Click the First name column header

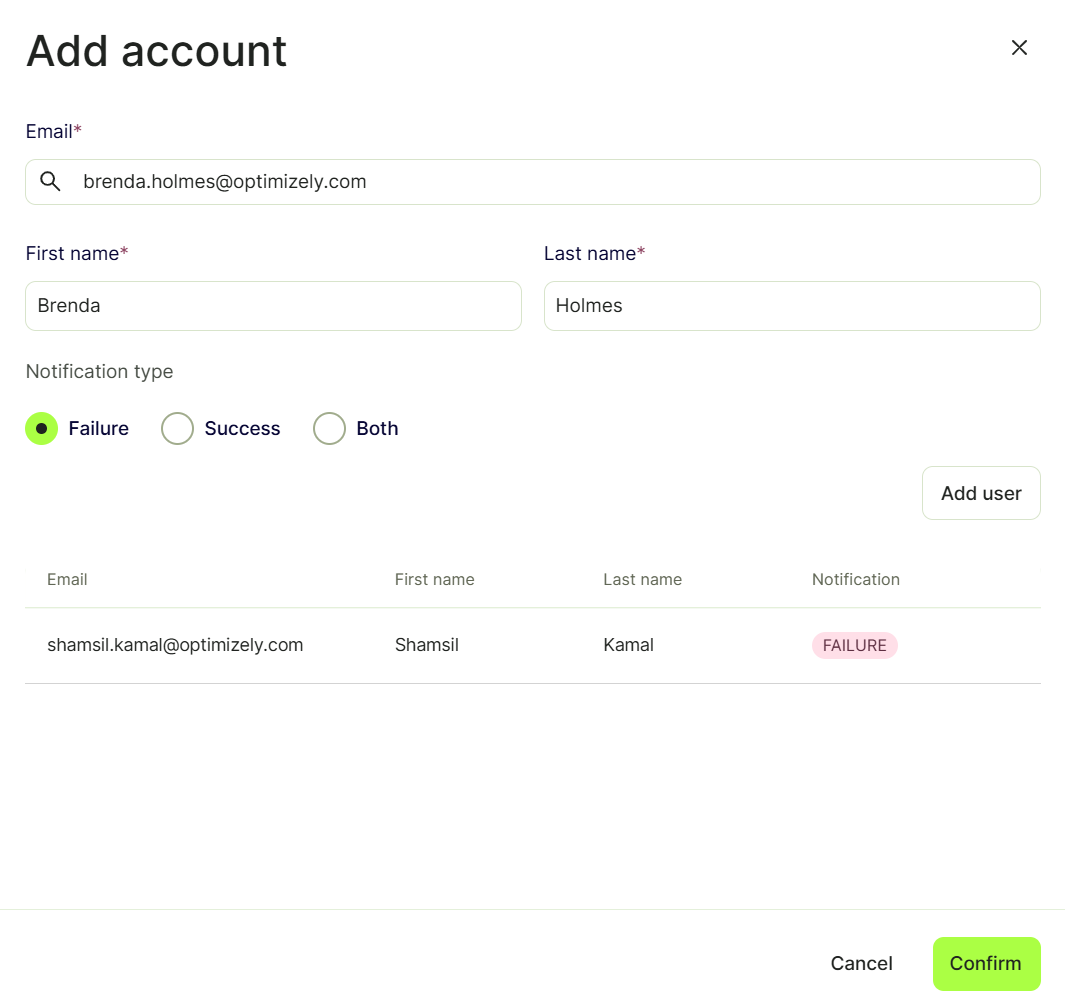click(x=435, y=579)
